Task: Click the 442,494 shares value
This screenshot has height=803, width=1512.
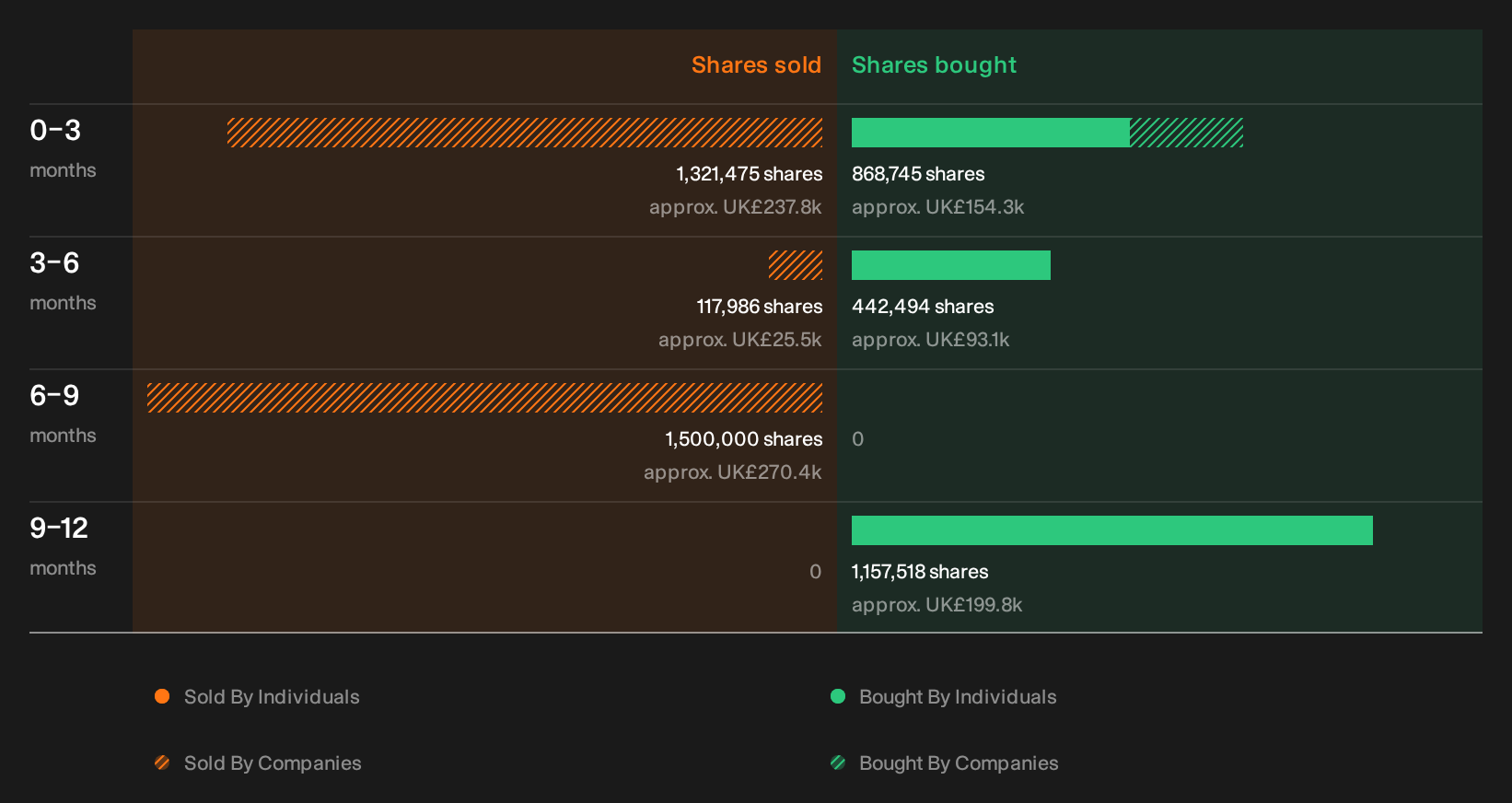Action: click(923, 307)
